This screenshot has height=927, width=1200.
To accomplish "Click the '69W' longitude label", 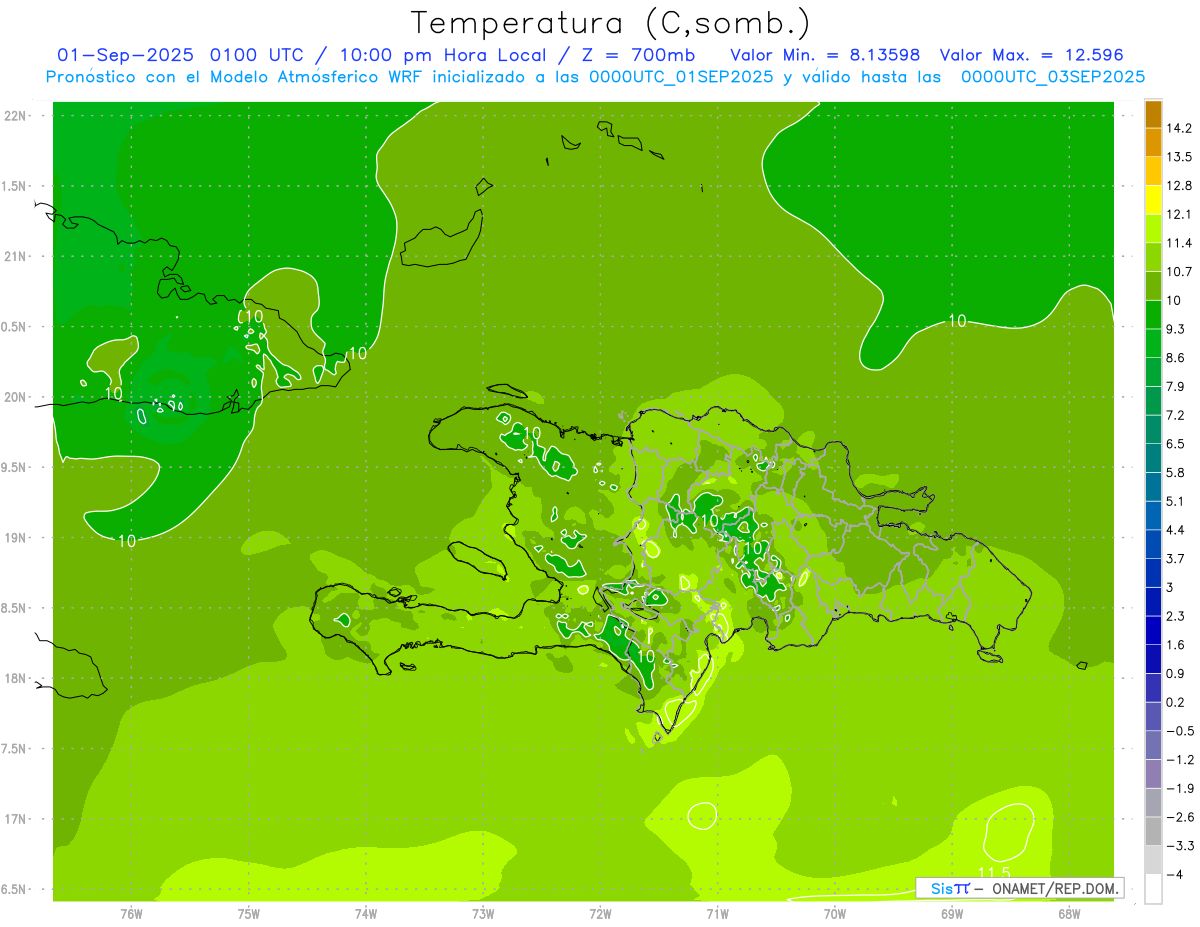I will pyautogui.click(x=951, y=914).
